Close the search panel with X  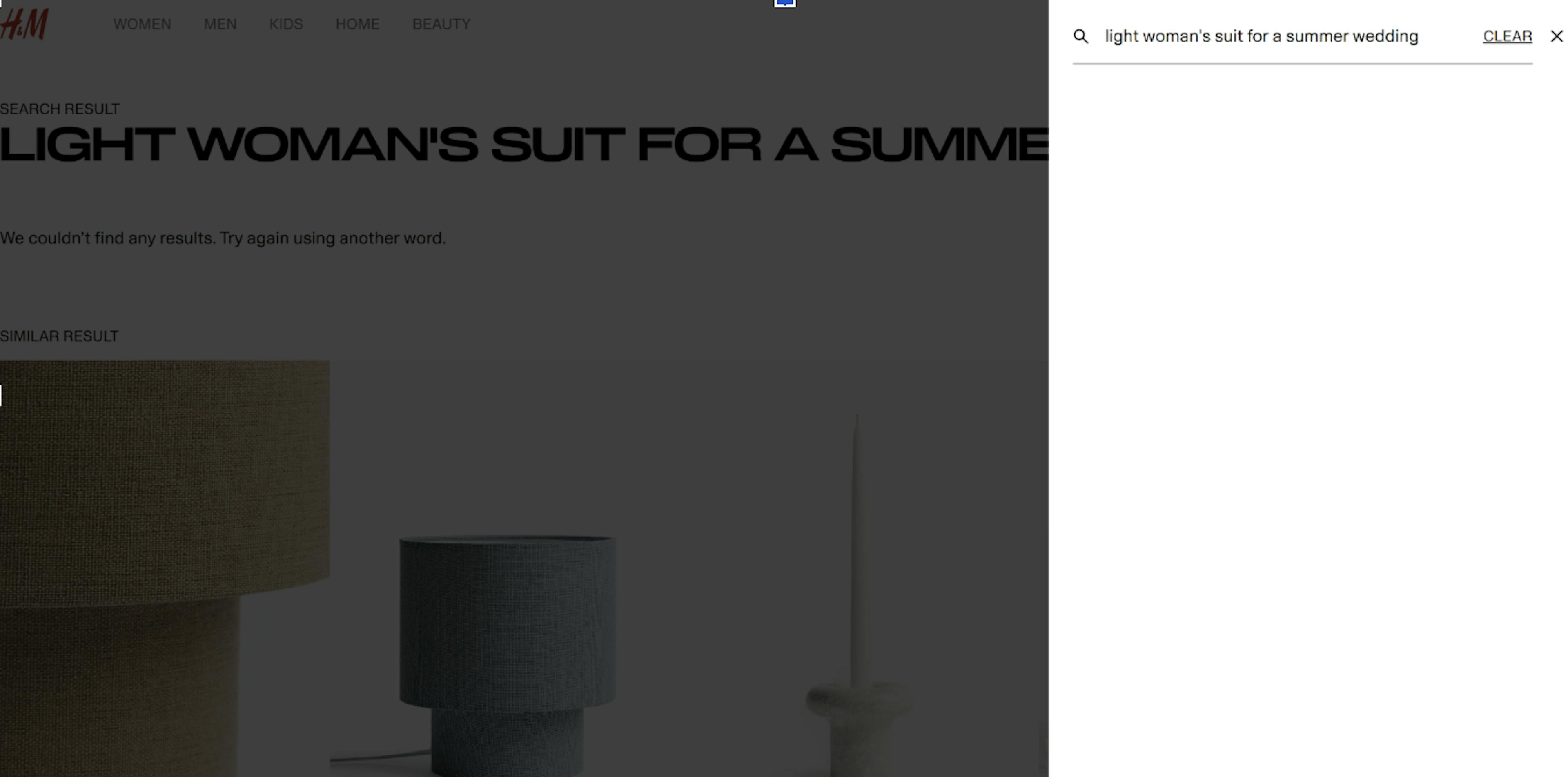tap(1557, 36)
